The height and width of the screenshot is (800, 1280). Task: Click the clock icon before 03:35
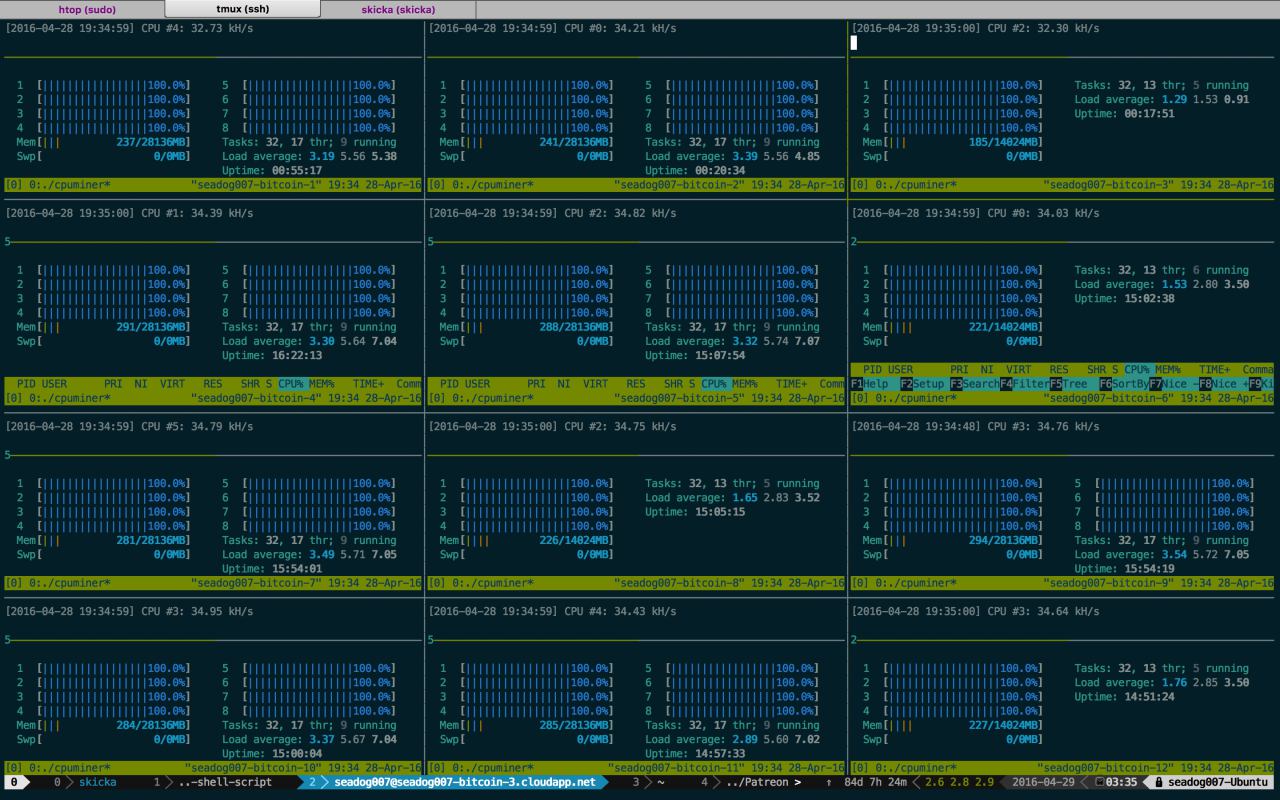(1100, 782)
